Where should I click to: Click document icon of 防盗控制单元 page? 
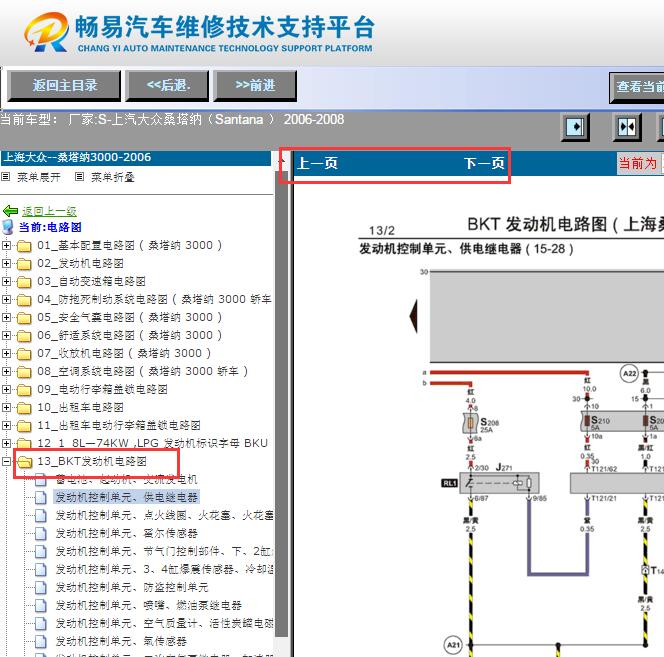(x=41, y=588)
